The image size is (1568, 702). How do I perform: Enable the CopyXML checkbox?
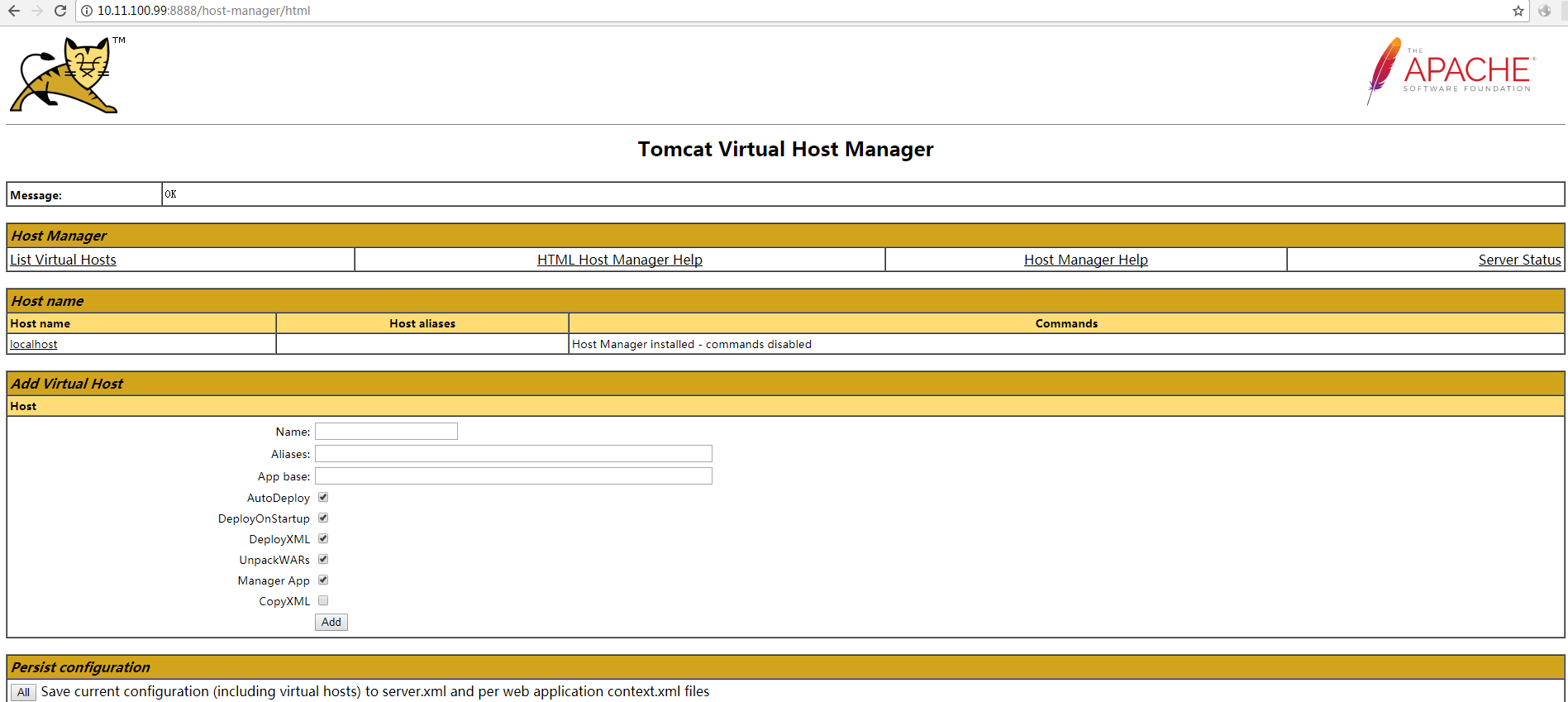point(323,600)
